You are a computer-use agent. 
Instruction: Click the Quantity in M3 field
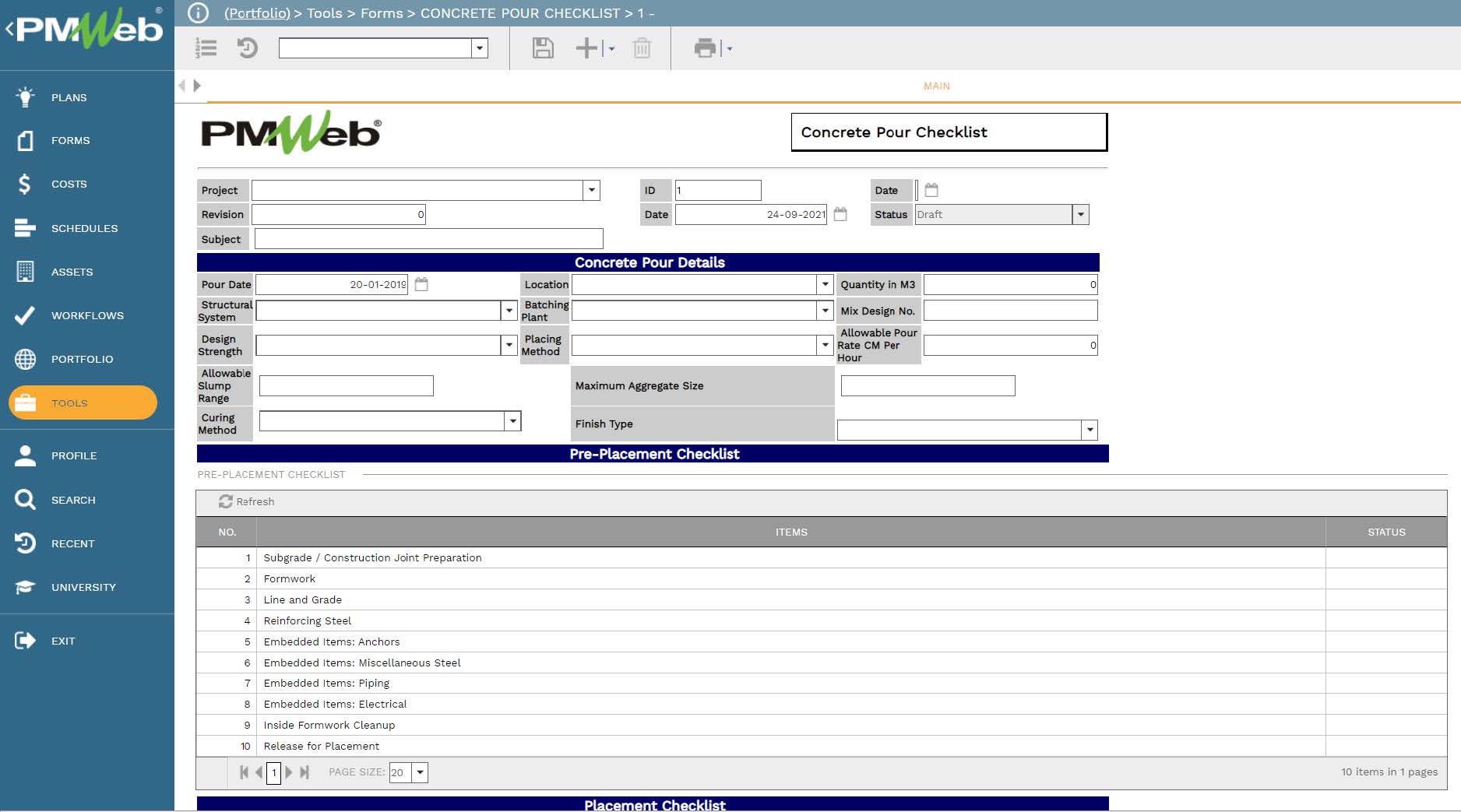click(x=1010, y=284)
